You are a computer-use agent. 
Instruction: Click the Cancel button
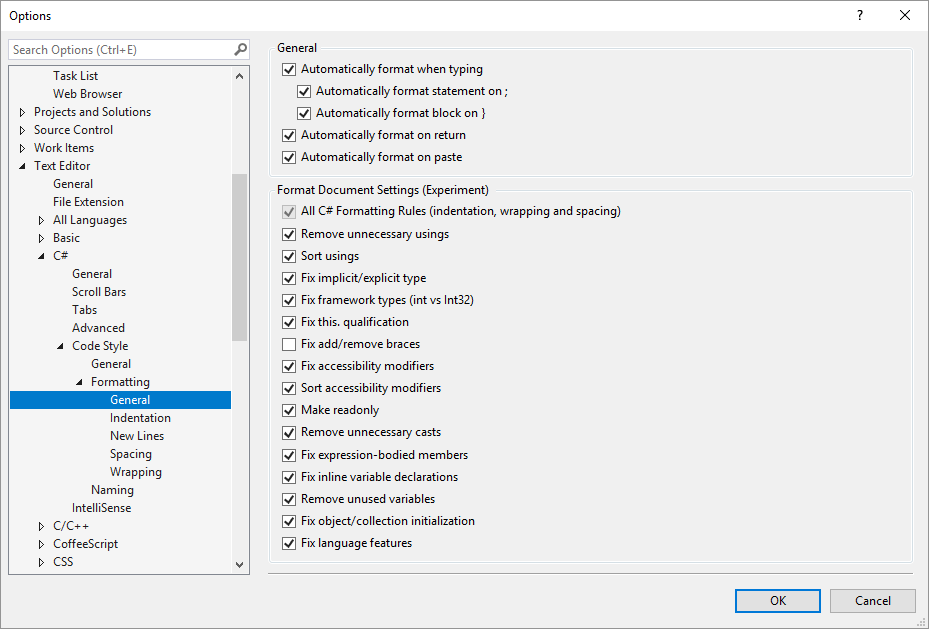(x=872, y=600)
